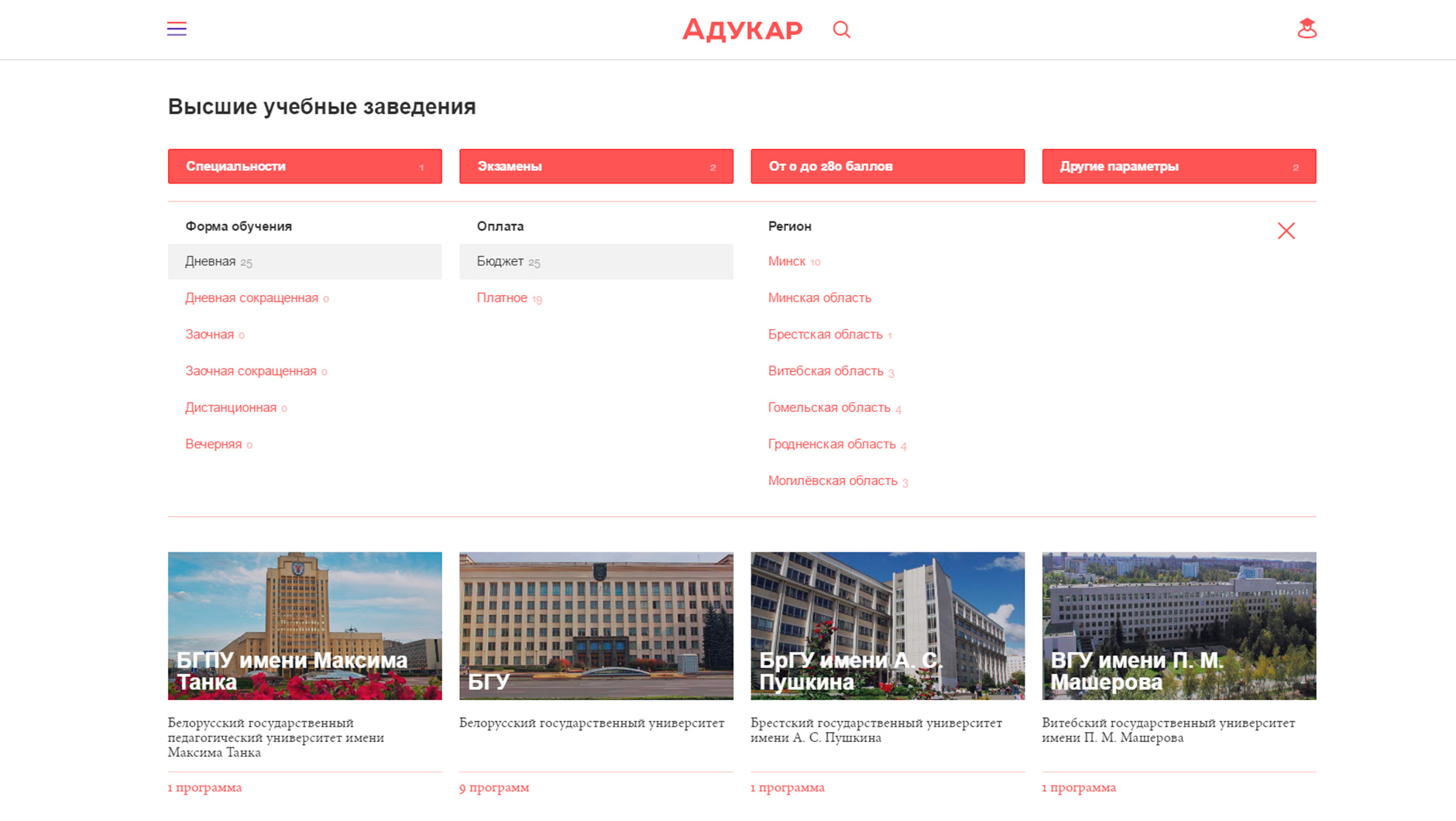Screen dimensions: 1456x821
Task: Choose Заочная сокращенная study form
Action: (x=256, y=371)
